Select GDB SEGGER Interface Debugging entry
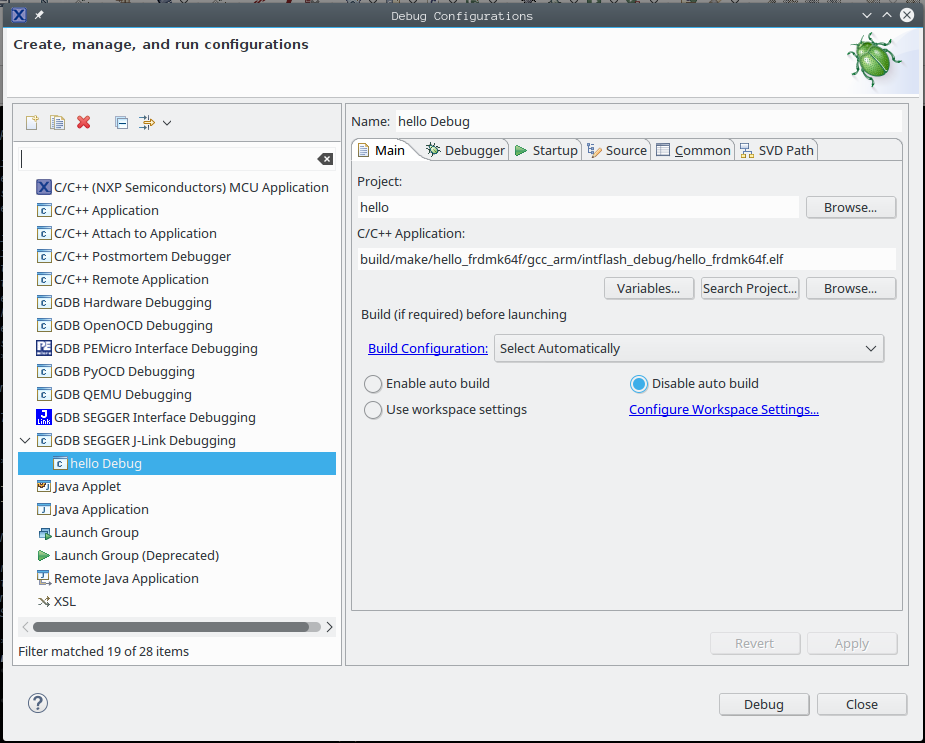The width and height of the screenshot is (925, 743). 154,417
